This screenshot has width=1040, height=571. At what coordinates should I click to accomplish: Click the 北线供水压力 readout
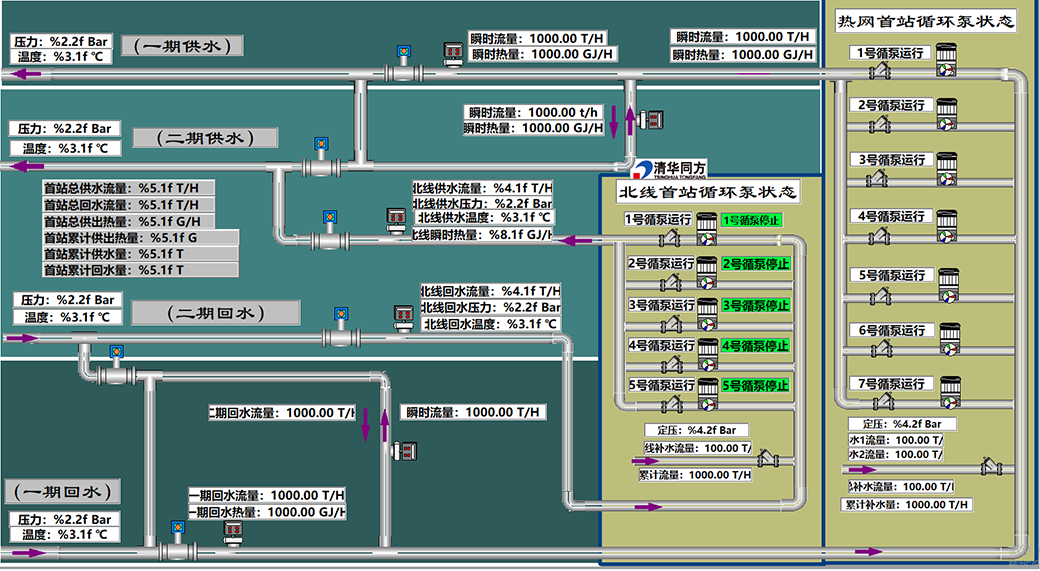tap(482, 204)
